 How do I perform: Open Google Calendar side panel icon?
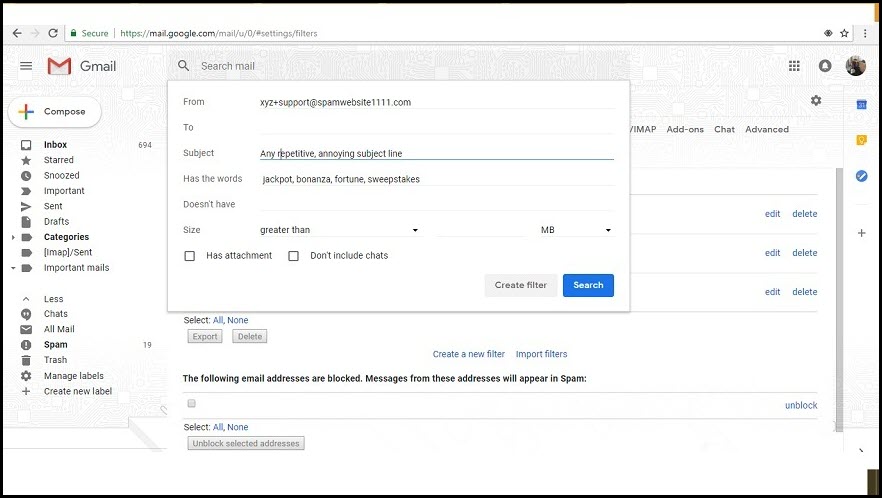[x=861, y=105]
